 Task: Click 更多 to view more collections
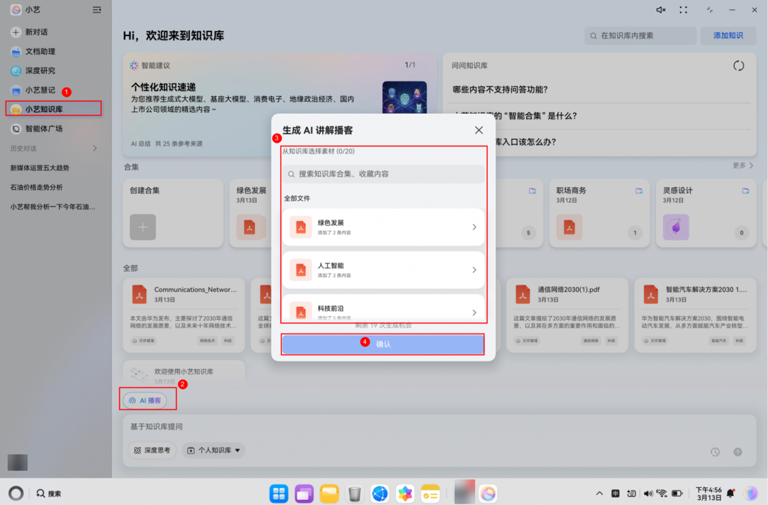click(x=743, y=166)
